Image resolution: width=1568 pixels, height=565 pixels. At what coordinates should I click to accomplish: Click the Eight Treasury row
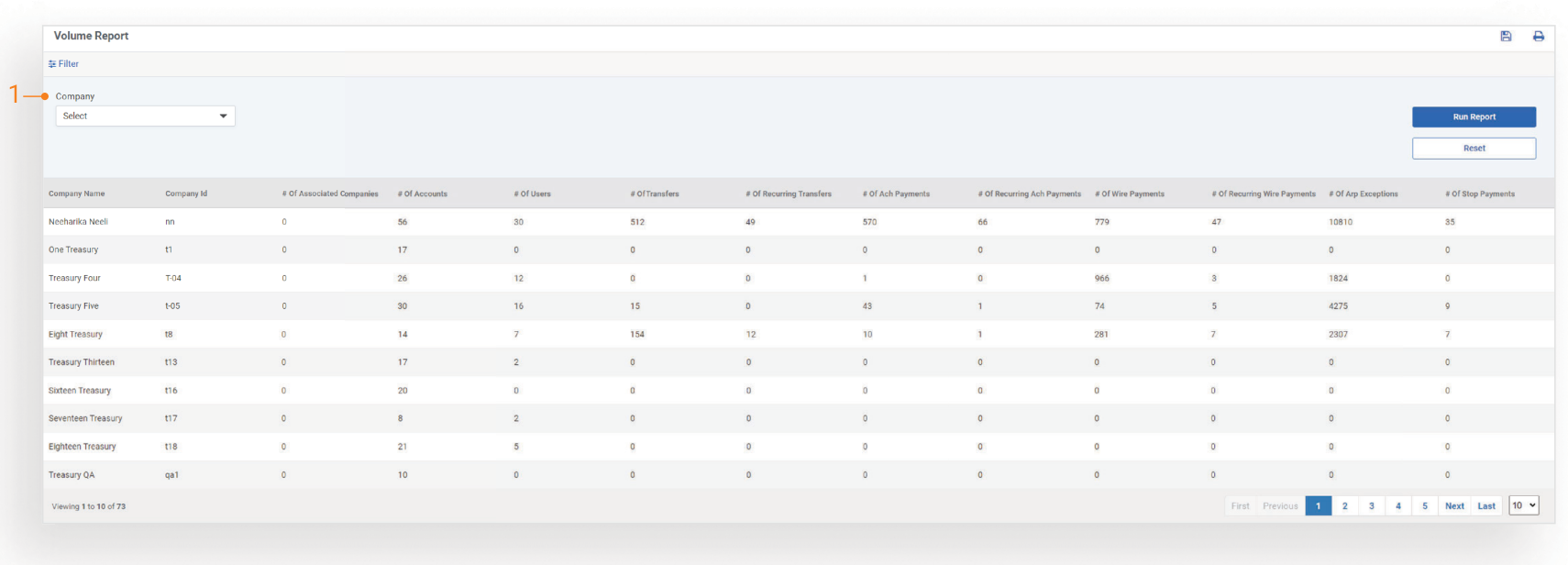tap(76, 335)
